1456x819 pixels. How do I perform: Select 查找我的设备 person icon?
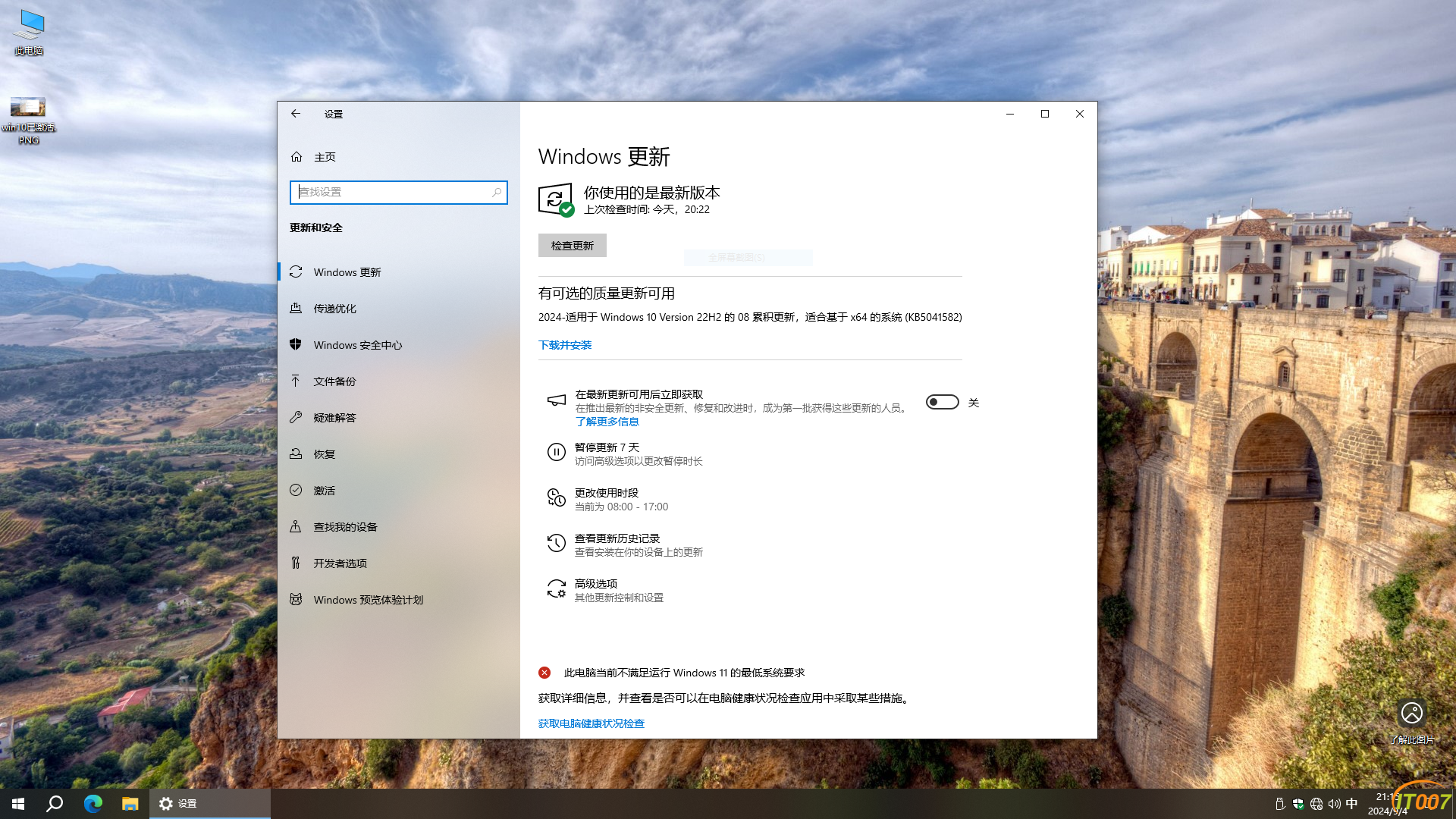(x=296, y=527)
